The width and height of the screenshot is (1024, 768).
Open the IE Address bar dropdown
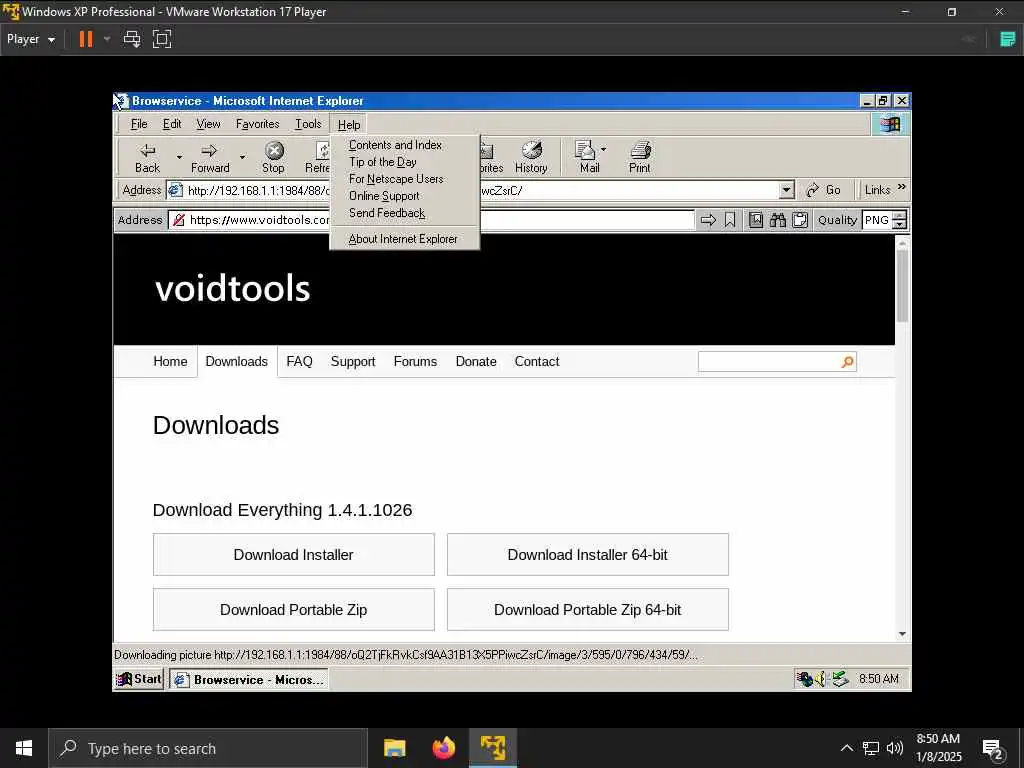coord(787,190)
